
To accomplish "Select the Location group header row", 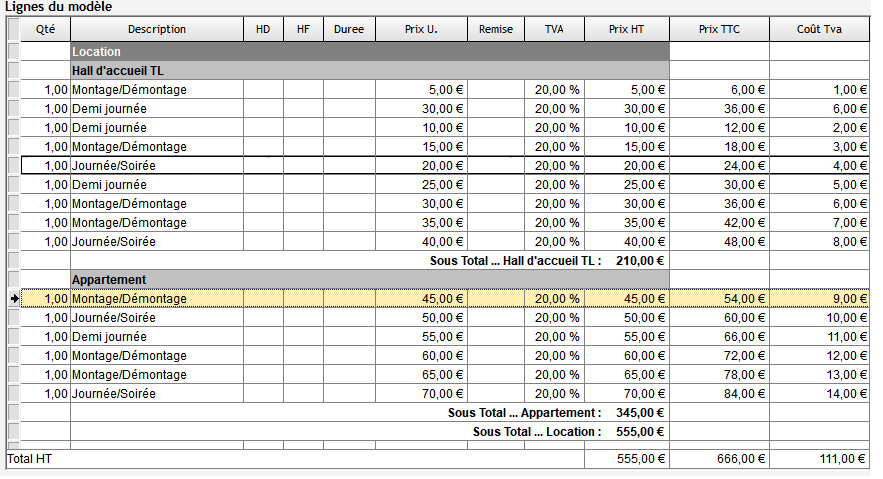I will (368, 51).
